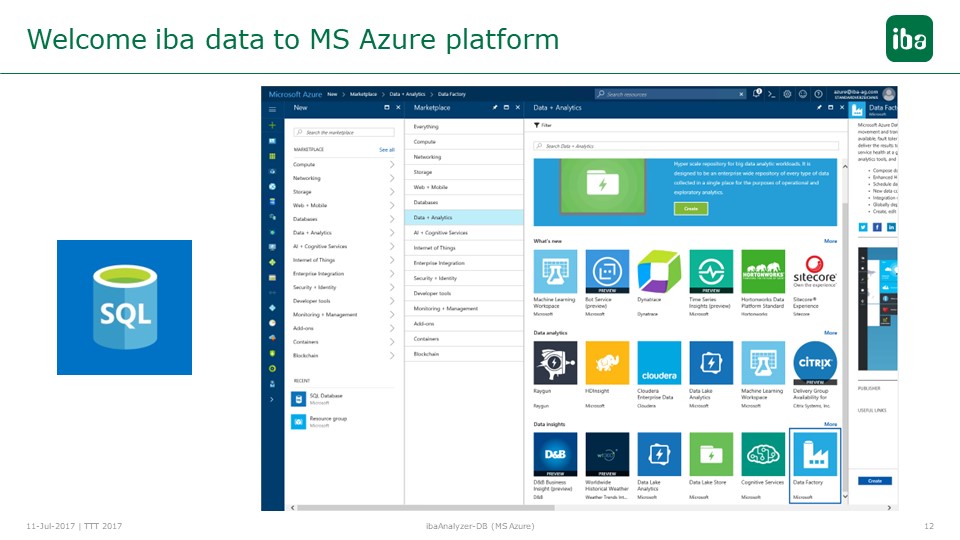This screenshot has width=960, height=540.
Task: Select the Data Factory tile
Action: (815, 466)
